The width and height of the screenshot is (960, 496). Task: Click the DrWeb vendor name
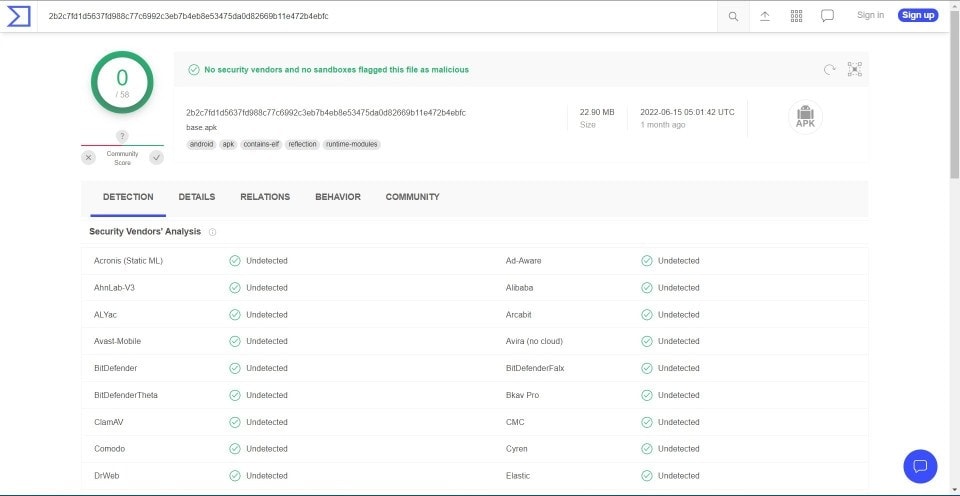coord(107,476)
